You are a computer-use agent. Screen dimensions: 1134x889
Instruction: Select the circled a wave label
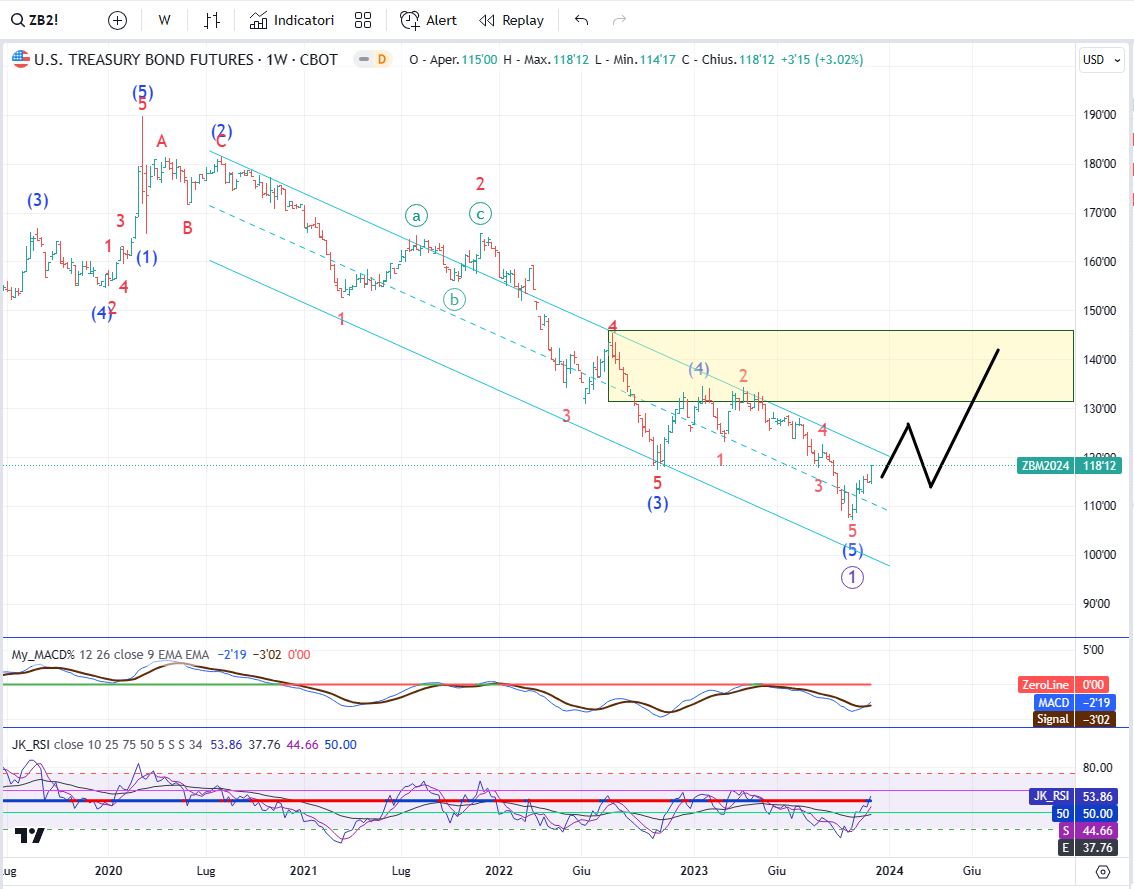point(416,216)
